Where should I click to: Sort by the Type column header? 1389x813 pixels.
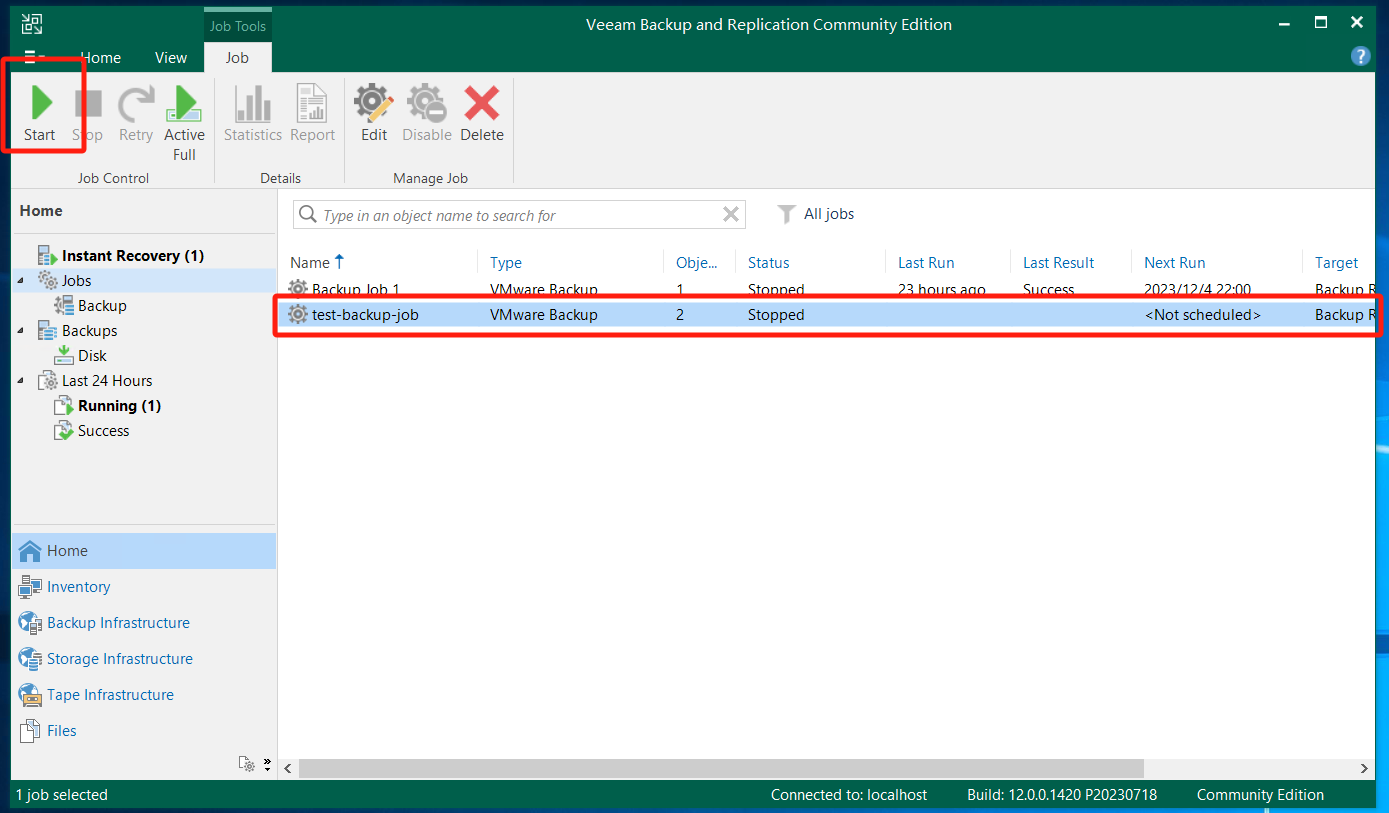506,262
